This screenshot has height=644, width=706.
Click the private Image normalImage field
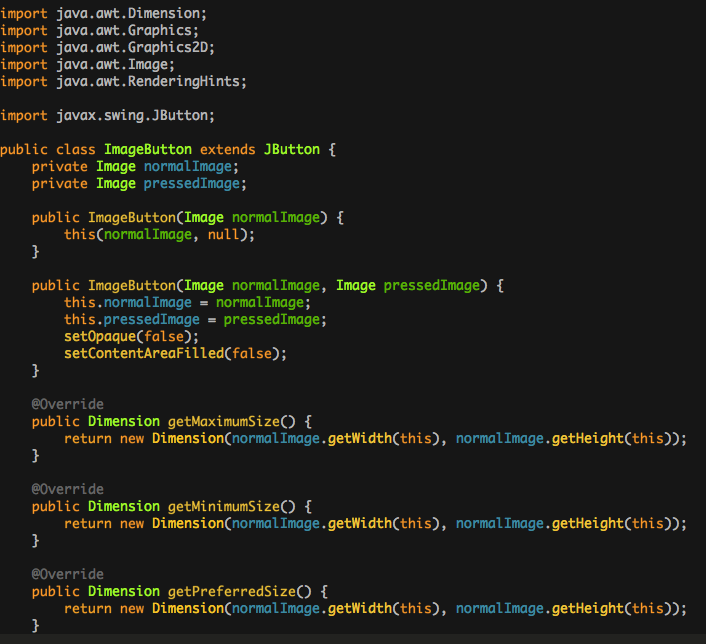click(135, 167)
